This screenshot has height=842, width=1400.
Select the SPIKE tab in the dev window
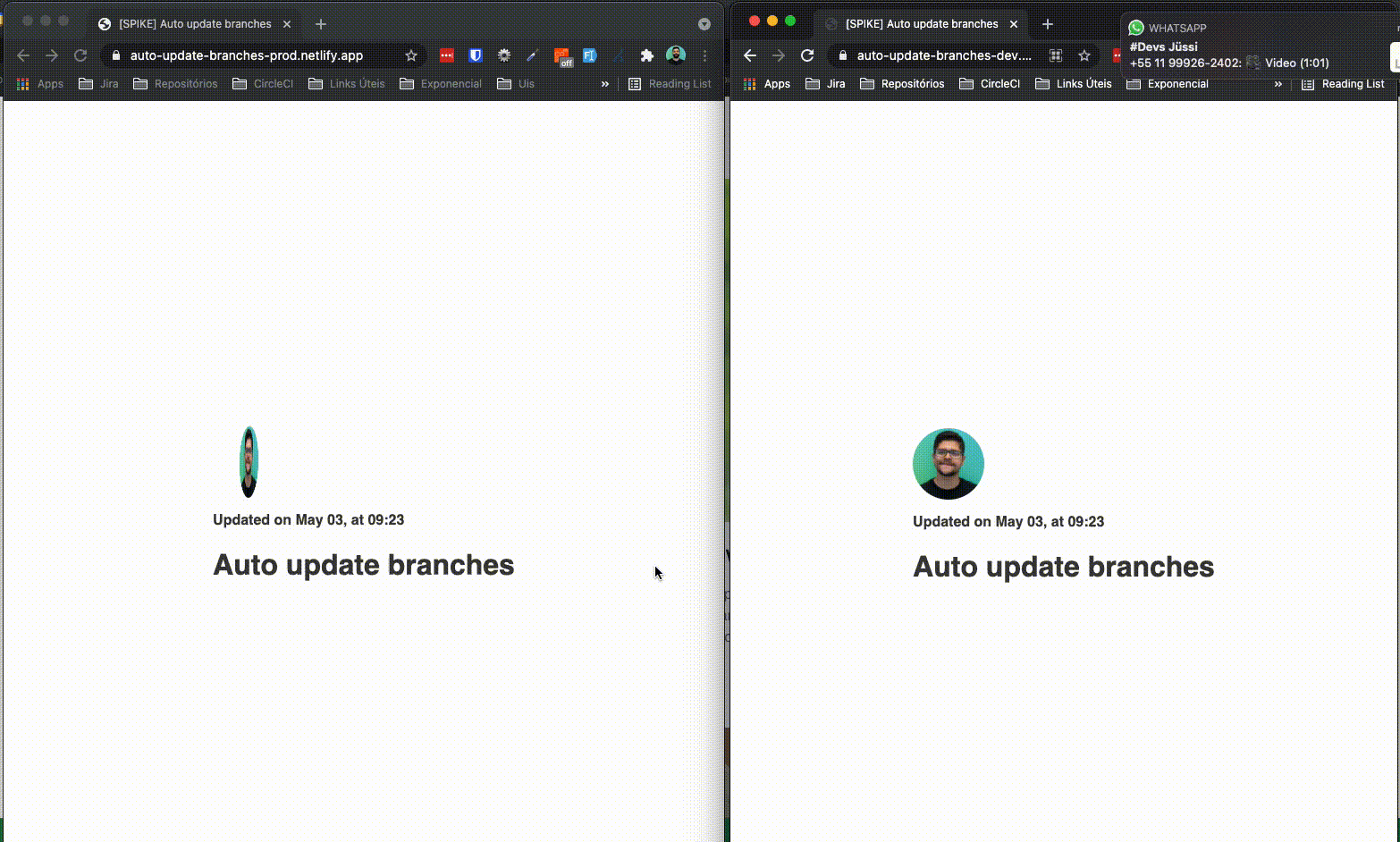[922, 24]
